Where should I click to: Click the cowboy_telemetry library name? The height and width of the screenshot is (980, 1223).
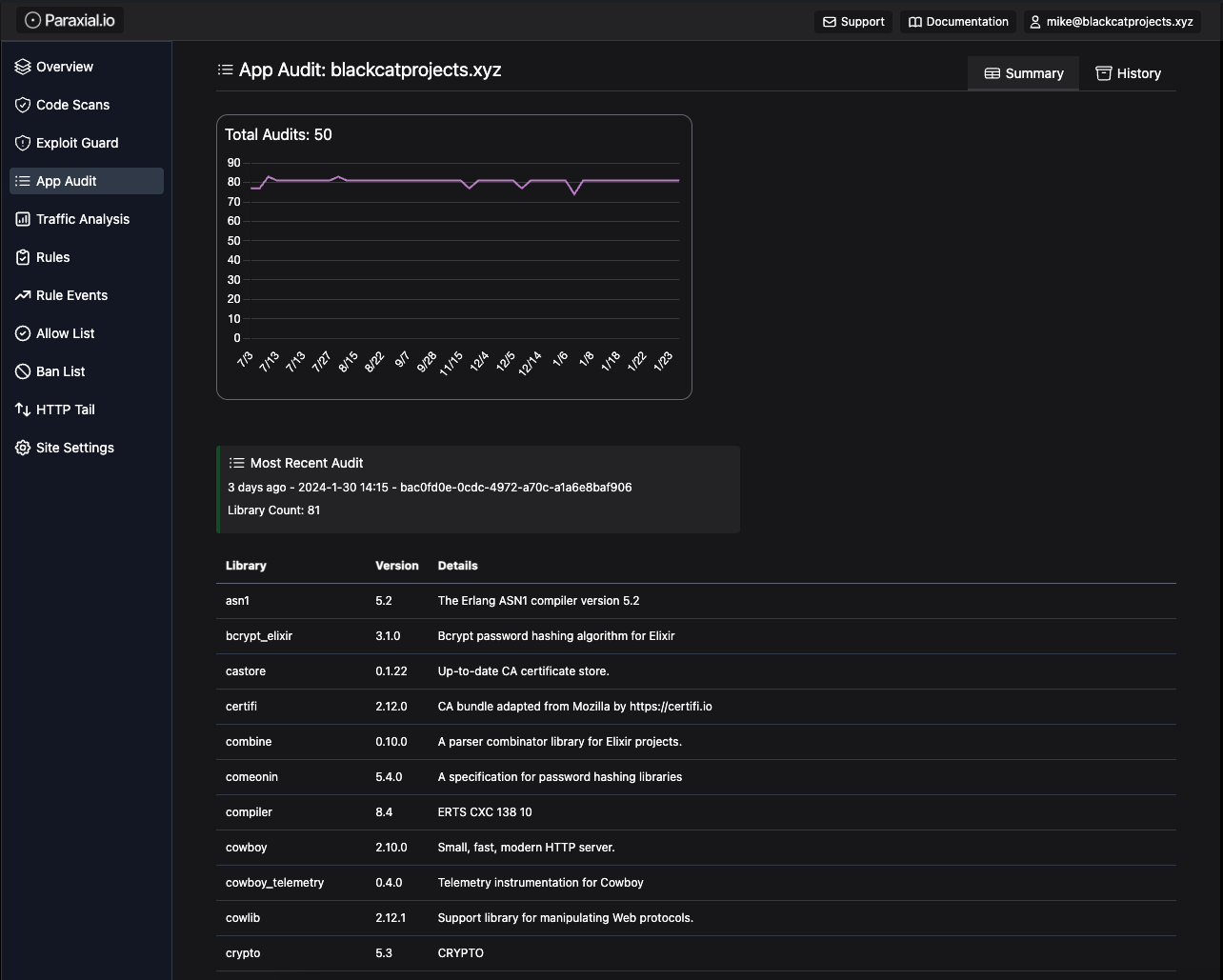[x=274, y=883]
